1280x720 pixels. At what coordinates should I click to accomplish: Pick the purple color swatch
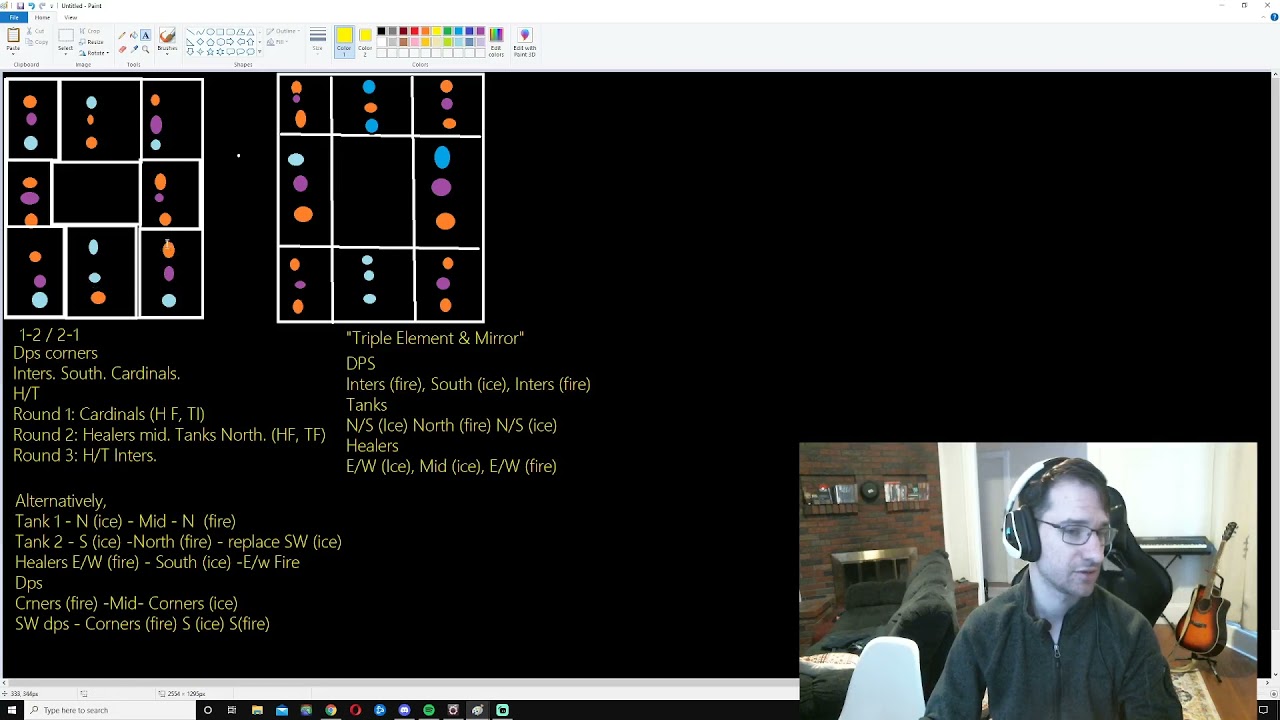click(480, 31)
